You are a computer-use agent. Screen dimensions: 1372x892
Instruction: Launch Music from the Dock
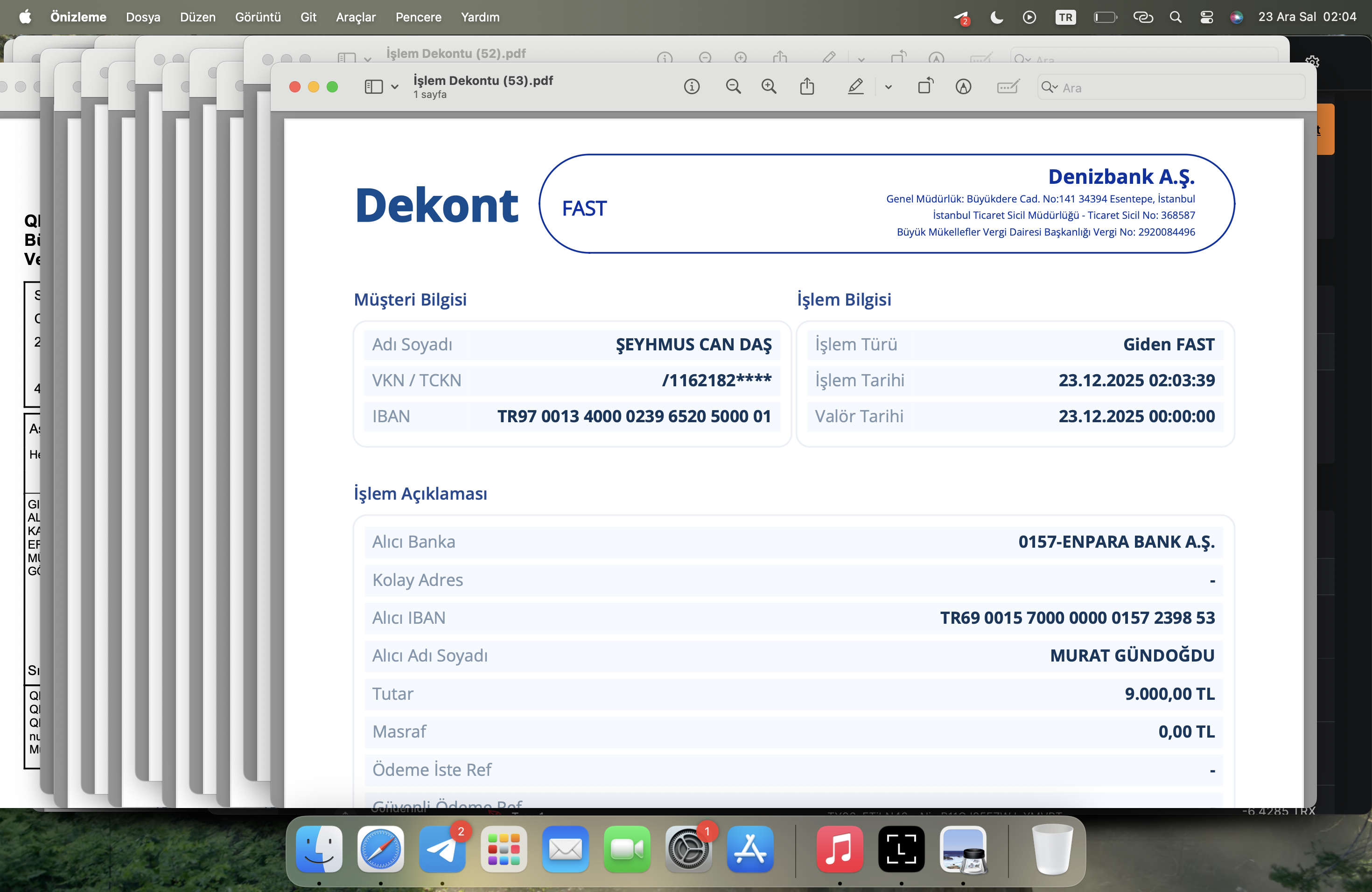(x=840, y=849)
